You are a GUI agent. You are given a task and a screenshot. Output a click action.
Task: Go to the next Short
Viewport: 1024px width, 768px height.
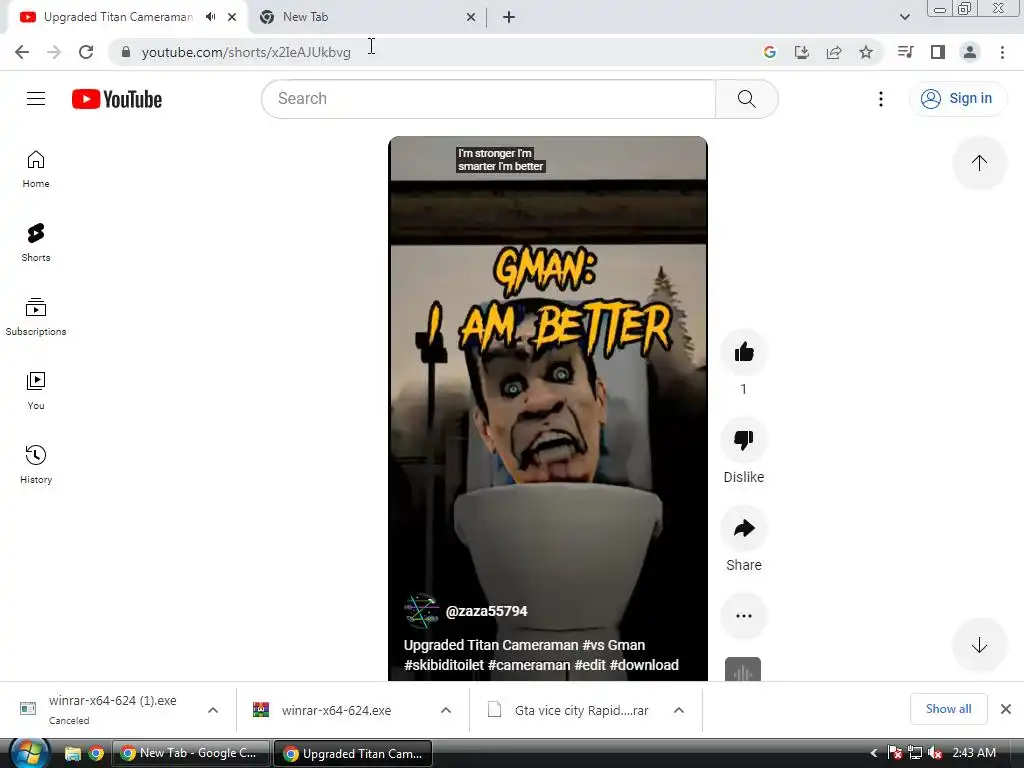pyautogui.click(x=979, y=645)
